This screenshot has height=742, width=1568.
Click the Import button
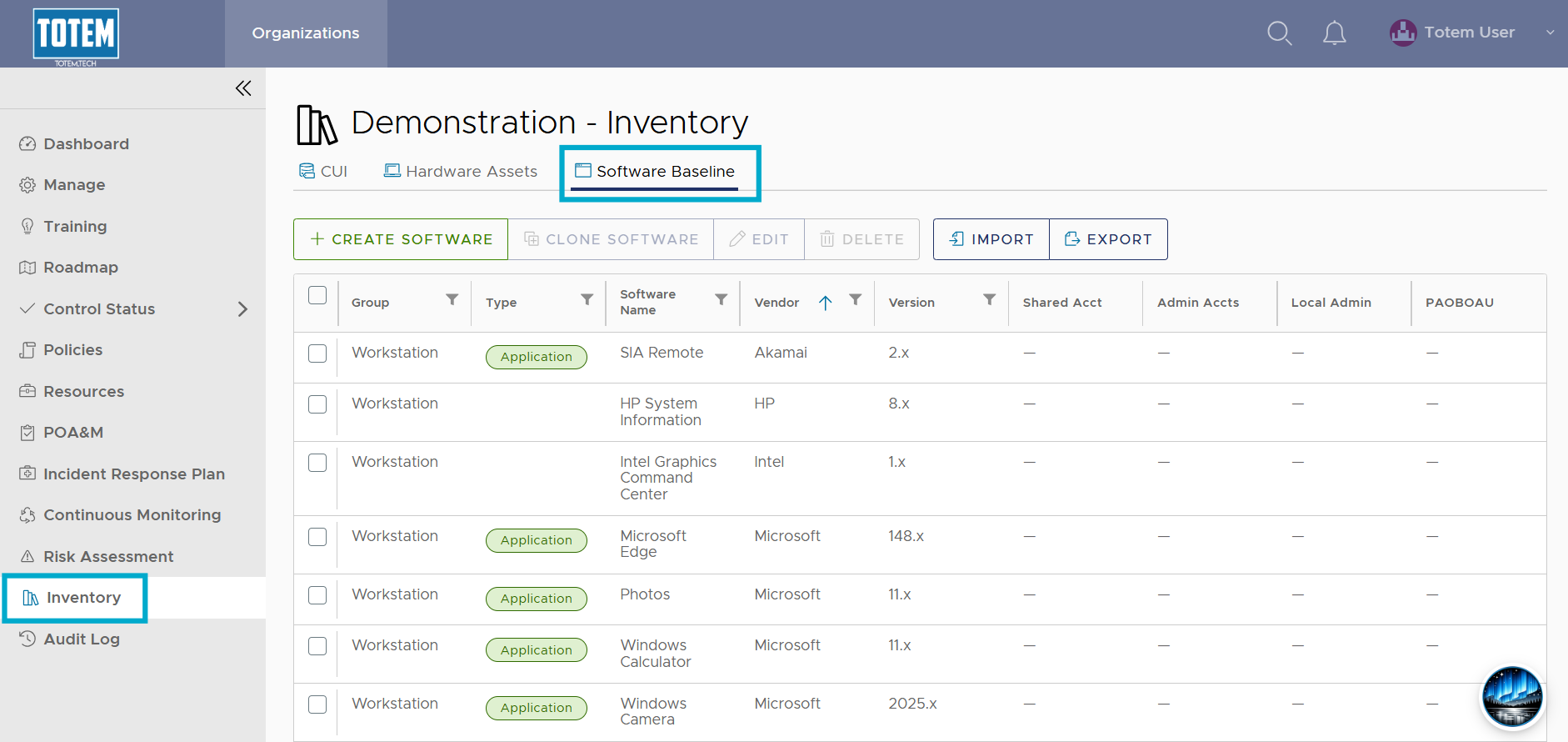point(991,239)
